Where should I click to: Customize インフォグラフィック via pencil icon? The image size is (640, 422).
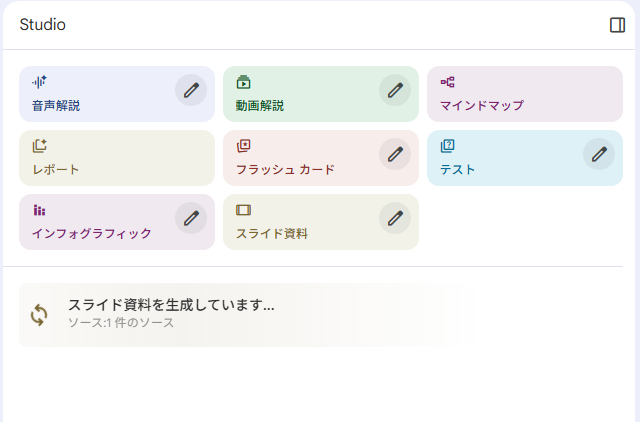tap(191, 218)
